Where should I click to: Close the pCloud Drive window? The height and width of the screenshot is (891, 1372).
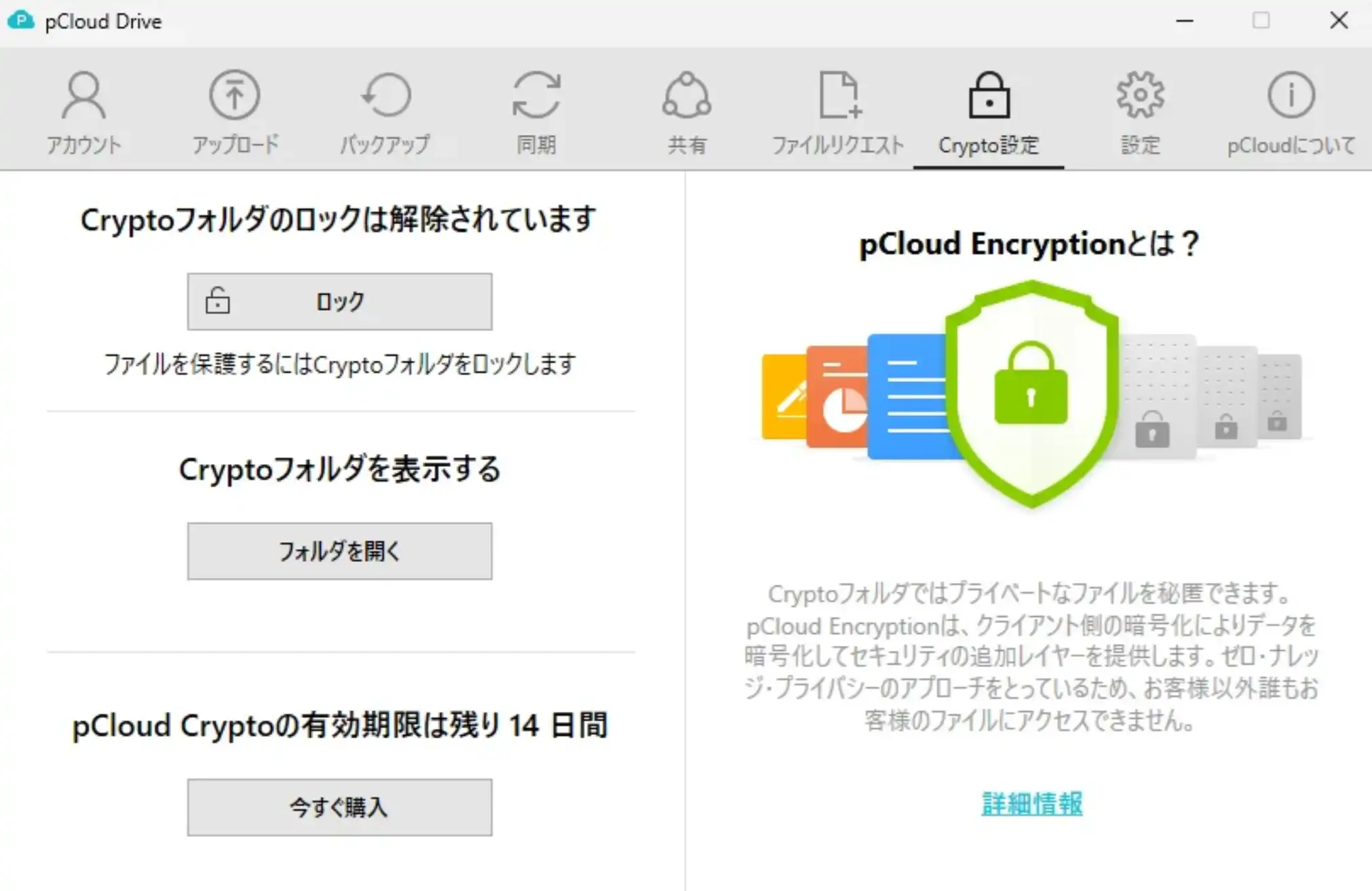1339,20
